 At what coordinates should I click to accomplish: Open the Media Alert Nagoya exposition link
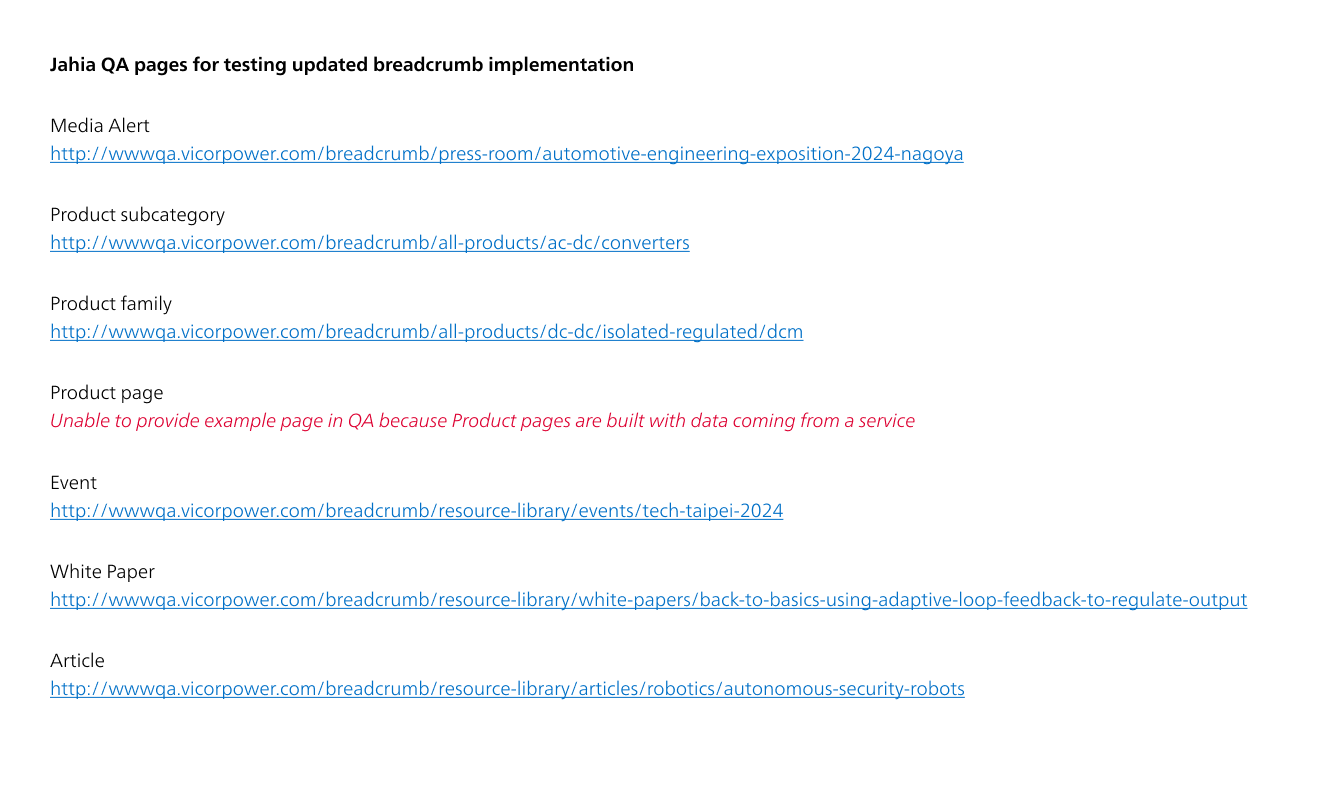click(507, 154)
